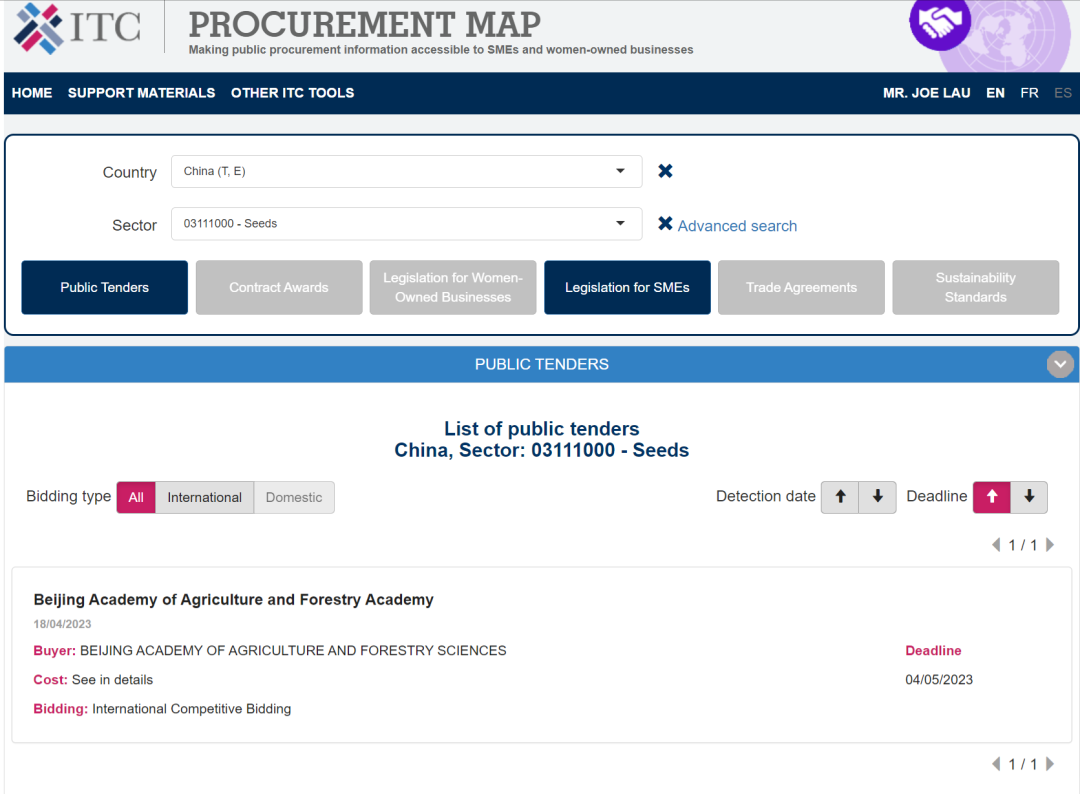
Task: Click the ITC logo
Action: [77, 27]
